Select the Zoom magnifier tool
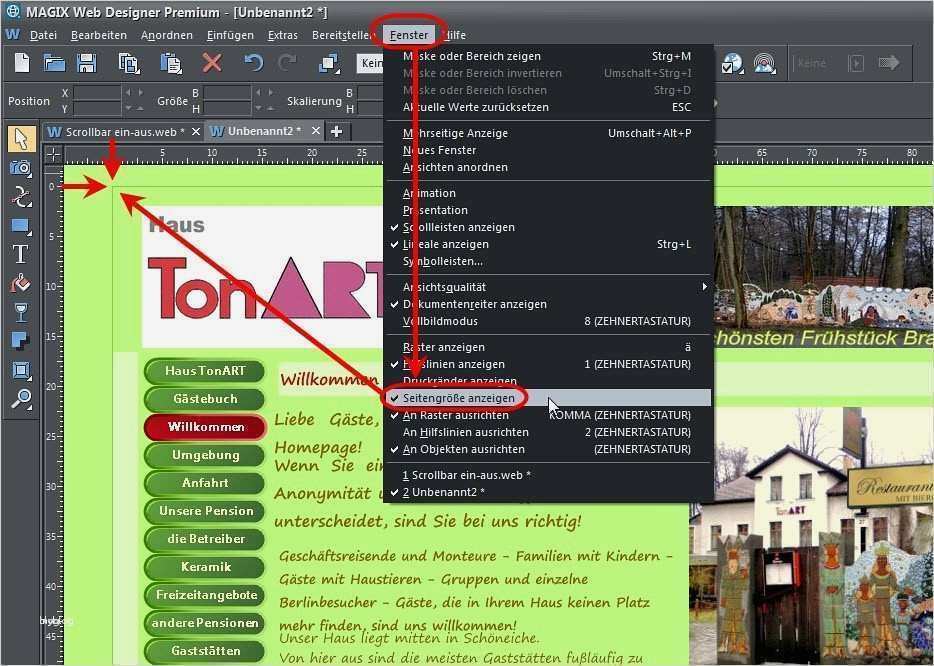The width and height of the screenshot is (934, 666). tap(21, 399)
